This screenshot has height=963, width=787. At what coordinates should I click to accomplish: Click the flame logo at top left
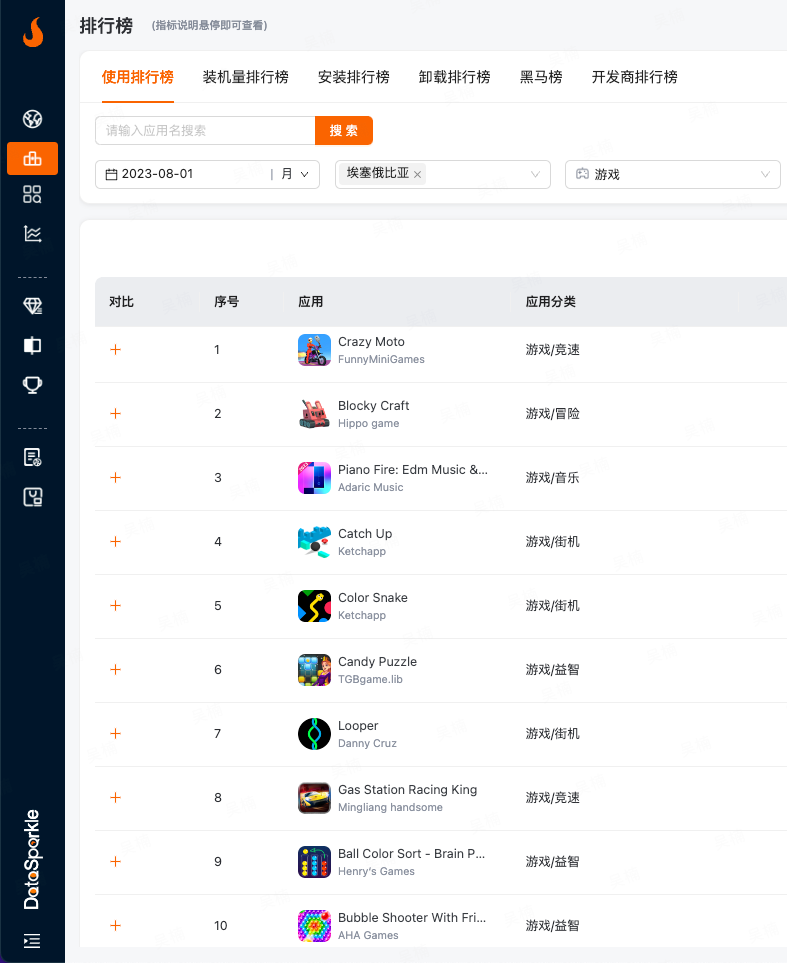(x=32, y=33)
